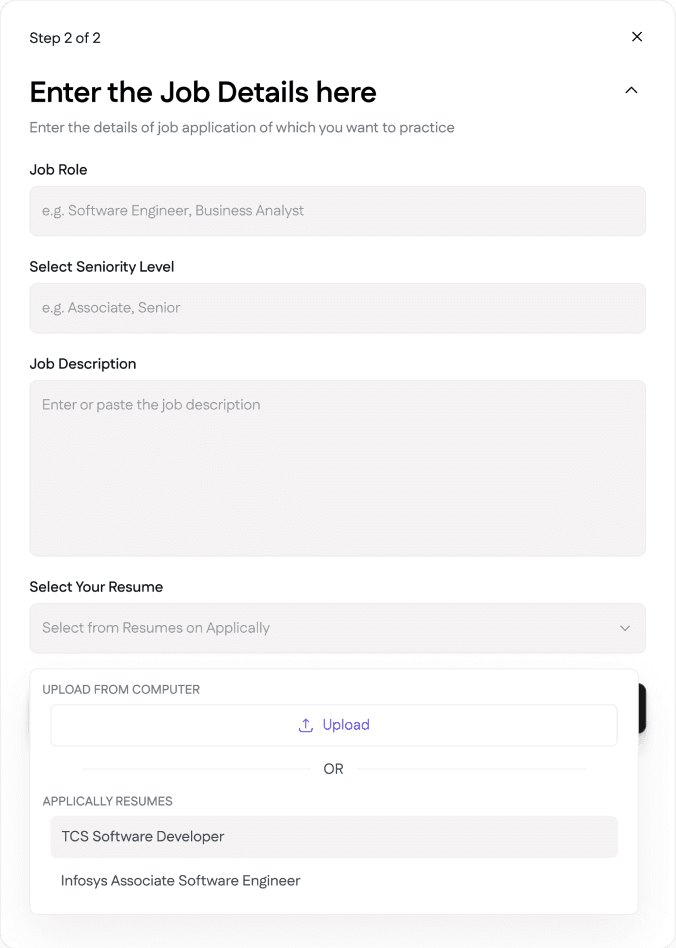Click the Job Role input field
The height and width of the screenshot is (948, 676).
coord(337,211)
